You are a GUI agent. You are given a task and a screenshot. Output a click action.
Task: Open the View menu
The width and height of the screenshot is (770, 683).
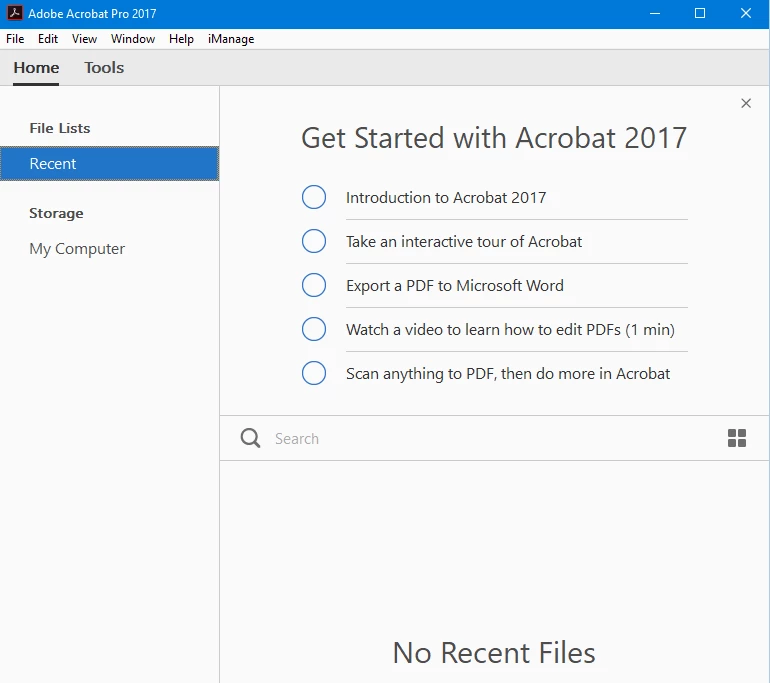pyautogui.click(x=84, y=39)
